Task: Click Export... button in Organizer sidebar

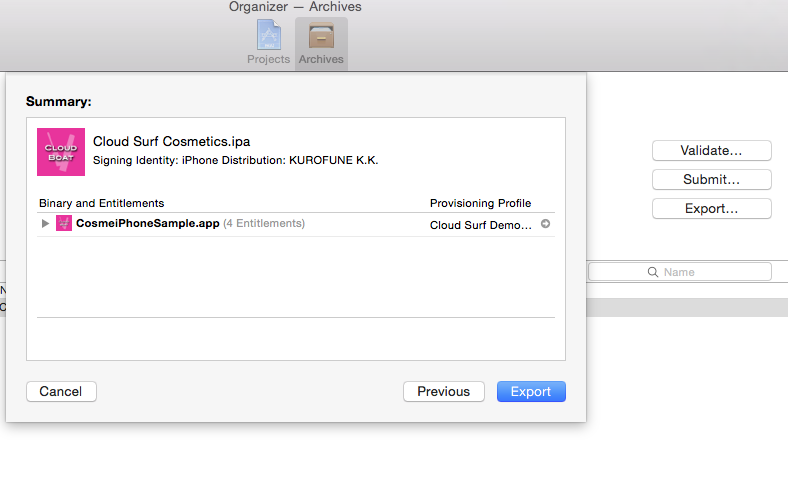Action: point(712,209)
